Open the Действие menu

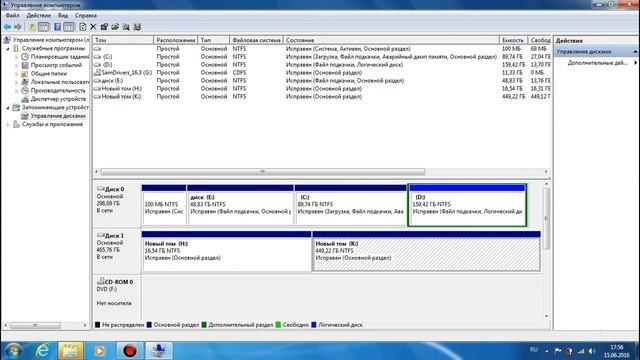pyautogui.click(x=39, y=16)
